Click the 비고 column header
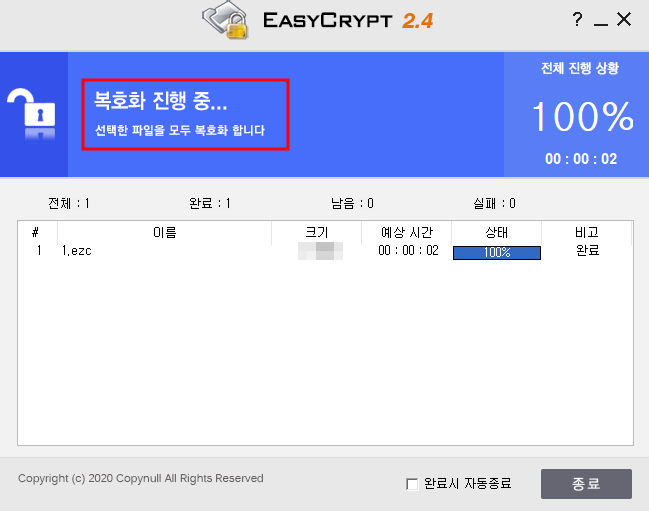The image size is (649, 511). (587, 233)
